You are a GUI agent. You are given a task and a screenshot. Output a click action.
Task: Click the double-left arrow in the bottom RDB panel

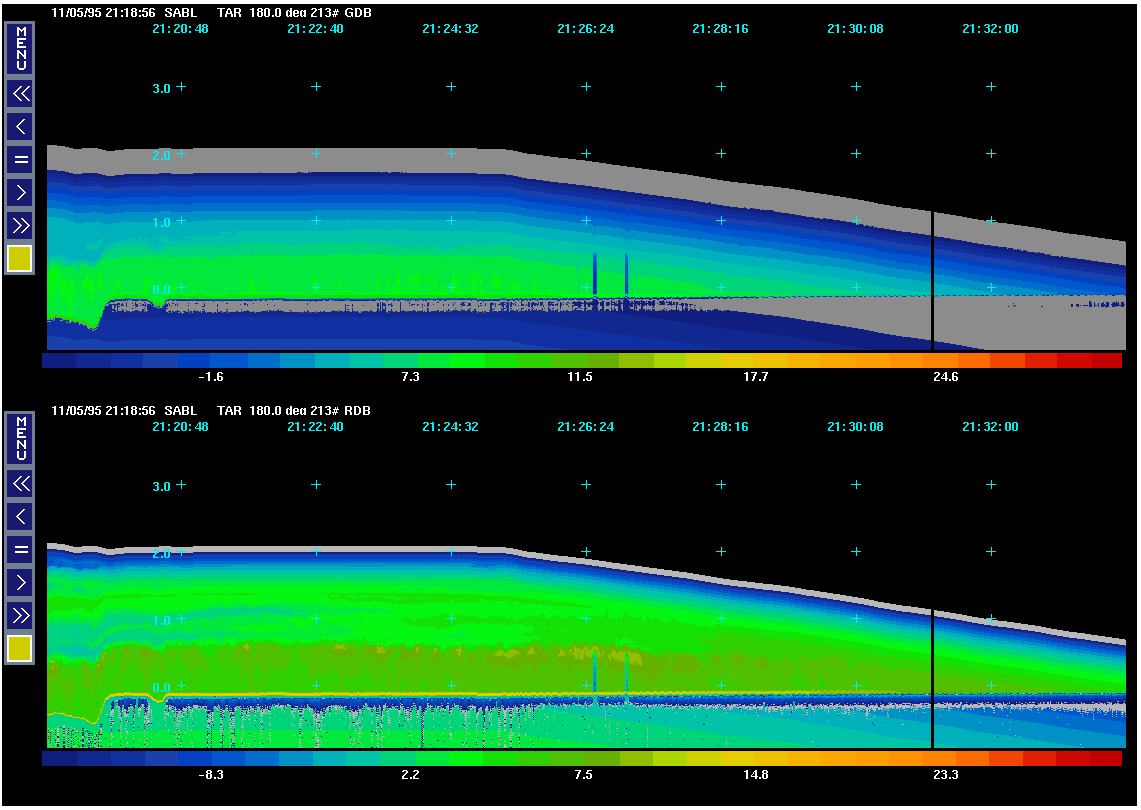pyautogui.click(x=20, y=484)
